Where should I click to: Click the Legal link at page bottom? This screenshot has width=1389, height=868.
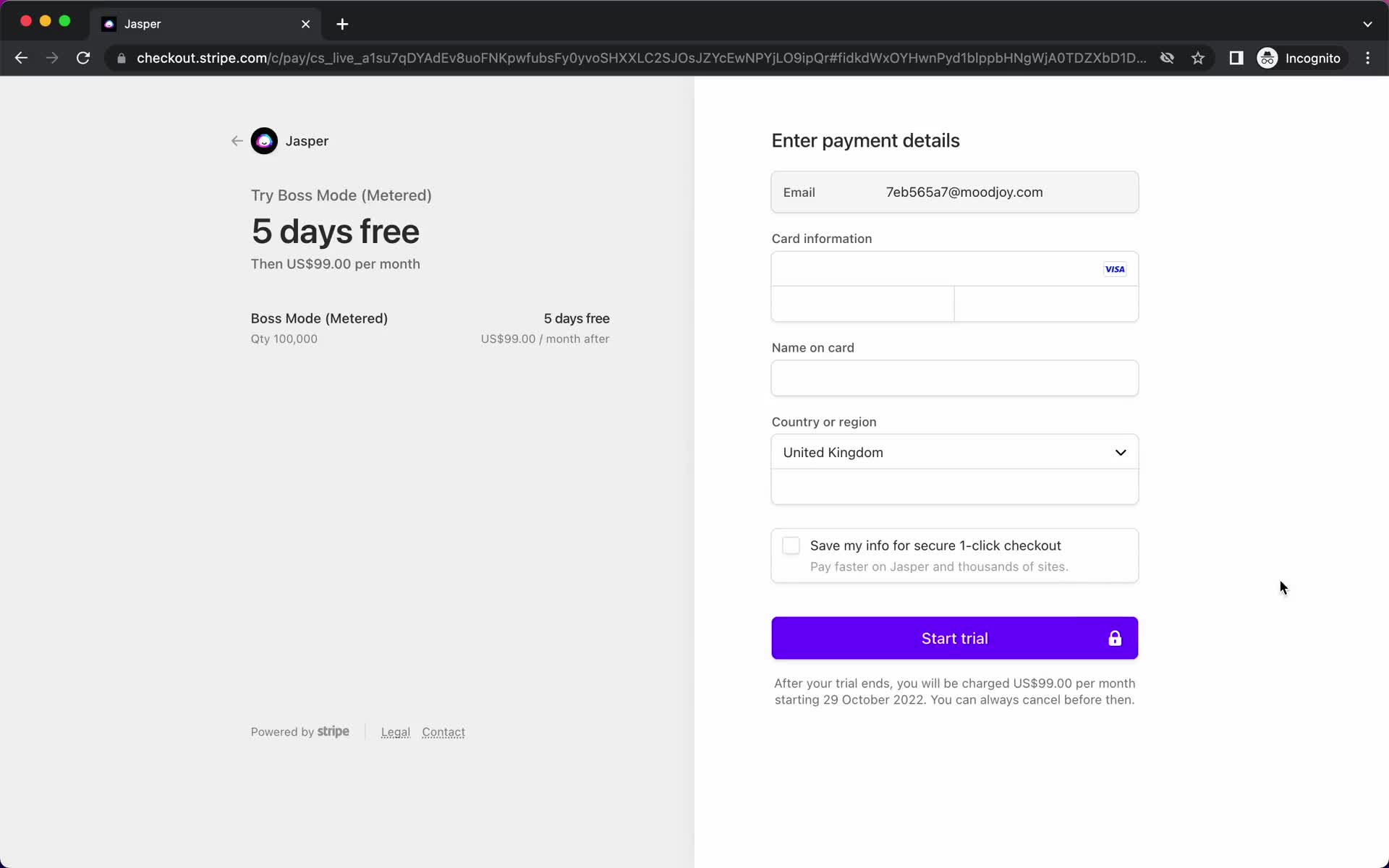(x=395, y=732)
